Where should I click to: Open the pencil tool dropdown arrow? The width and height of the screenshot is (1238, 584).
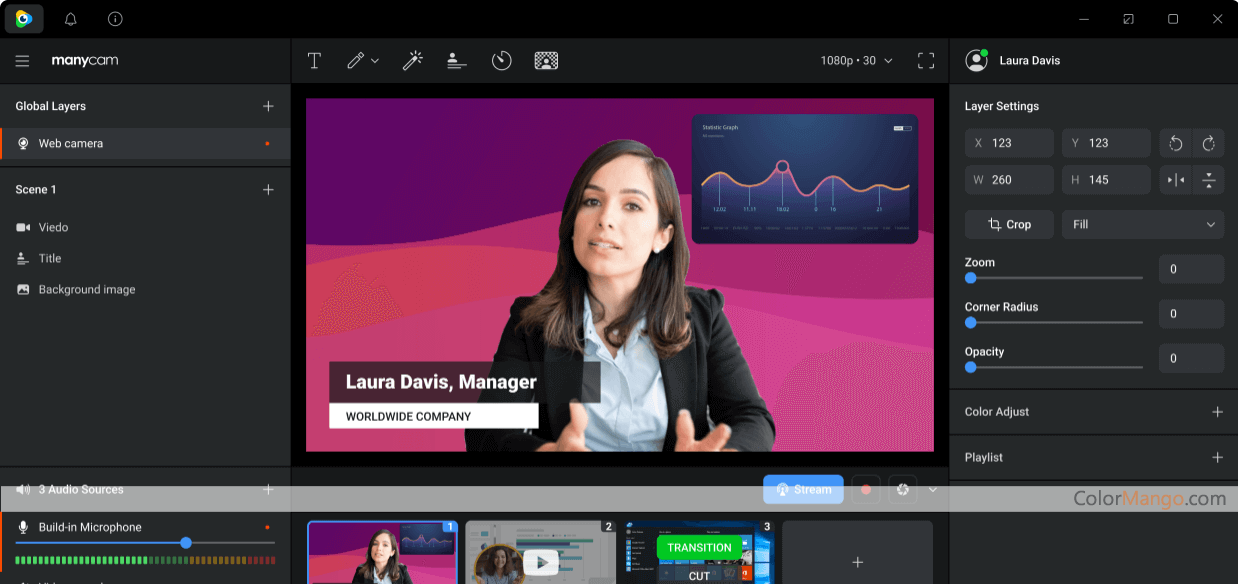tap(375, 61)
